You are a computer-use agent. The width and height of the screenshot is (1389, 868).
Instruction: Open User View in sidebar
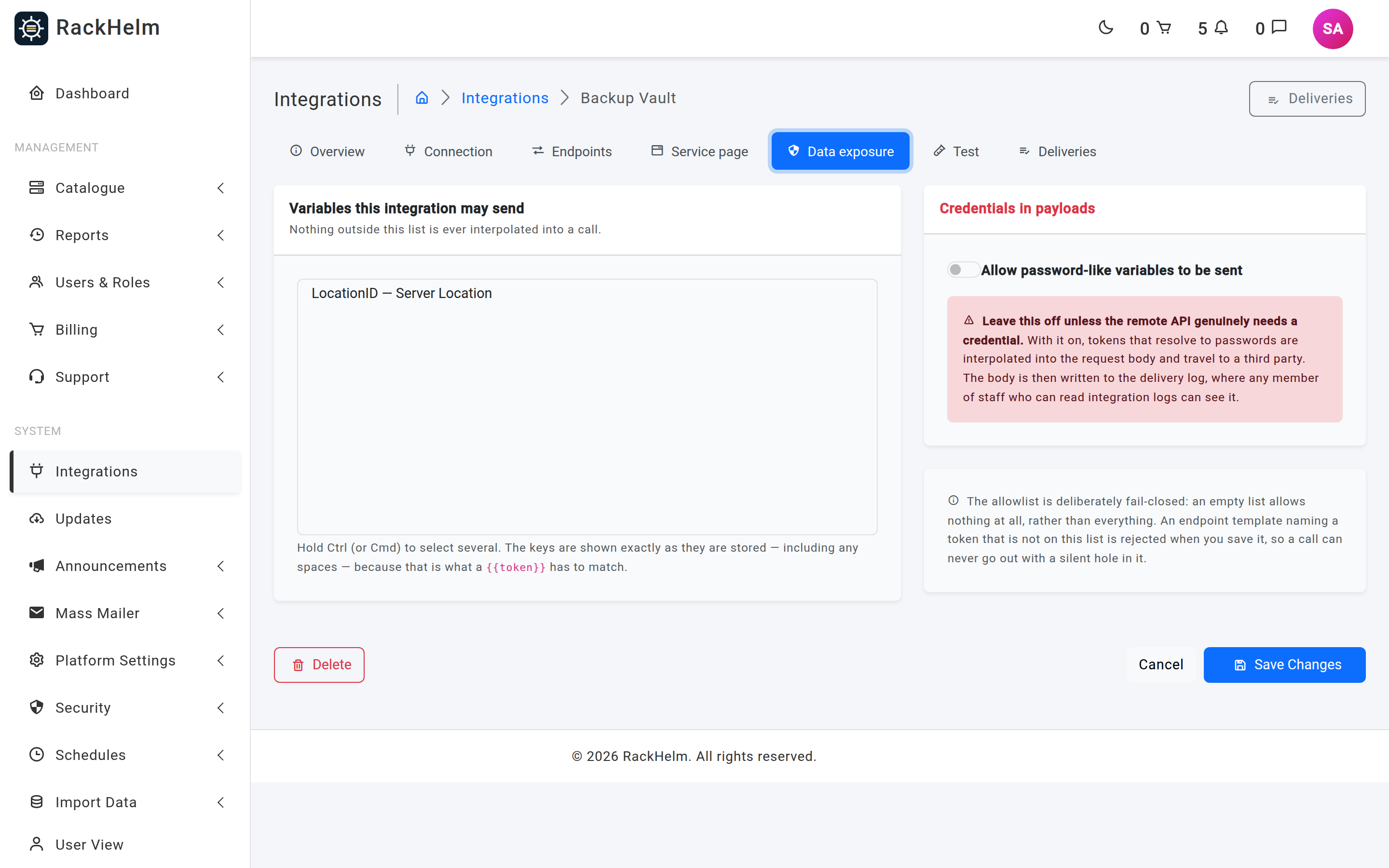pyautogui.click(x=125, y=844)
